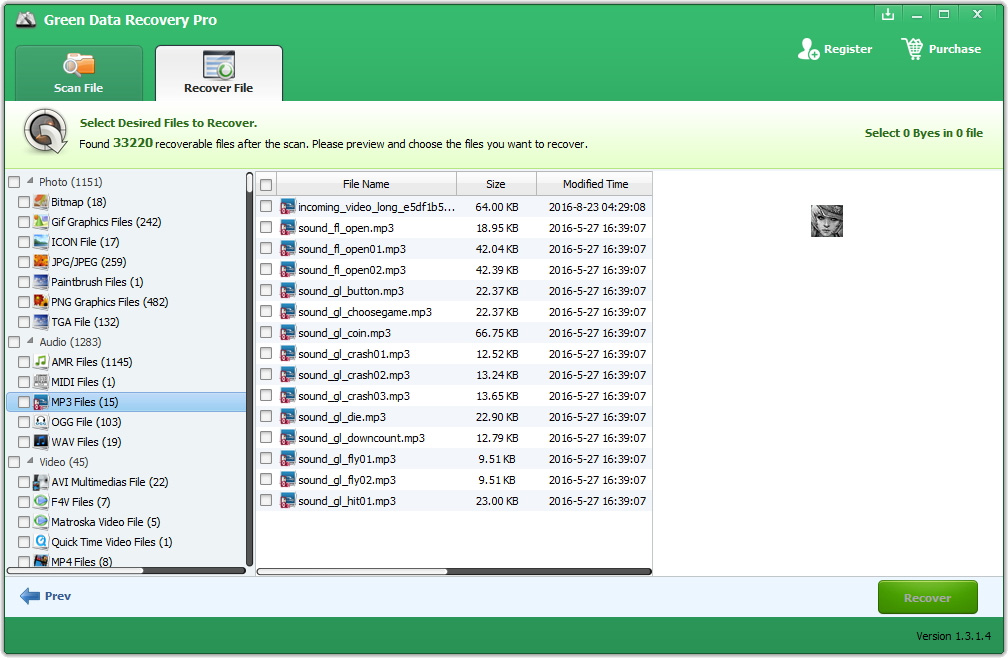Image resolution: width=1008 pixels, height=658 pixels.
Task: Toggle the select-all checkbox in file list header
Action: tap(266, 185)
